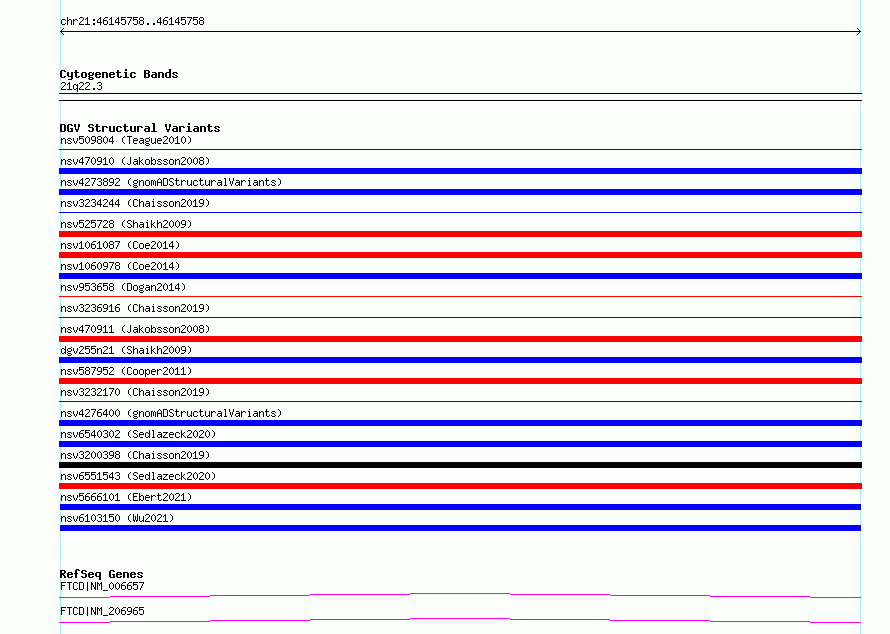Click the nsv5666101 (Ebert2021) label
This screenshot has width=890, height=634.
126,497
